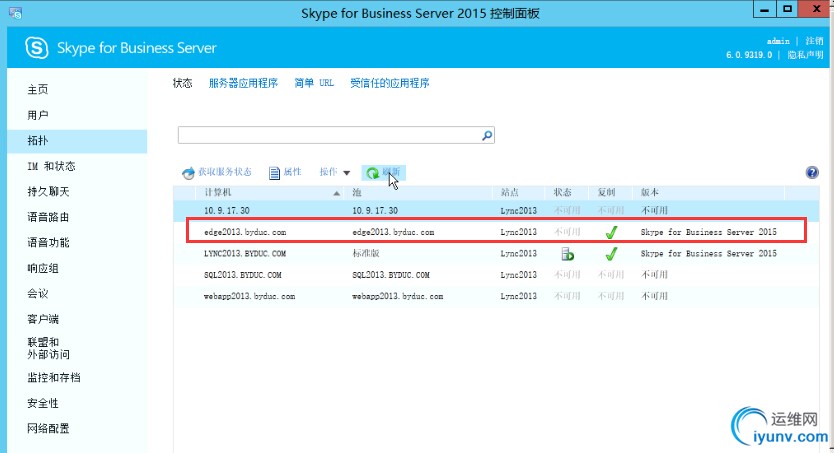Open 持久聊天 in sidebar
The height and width of the screenshot is (453, 834).
pos(48,191)
